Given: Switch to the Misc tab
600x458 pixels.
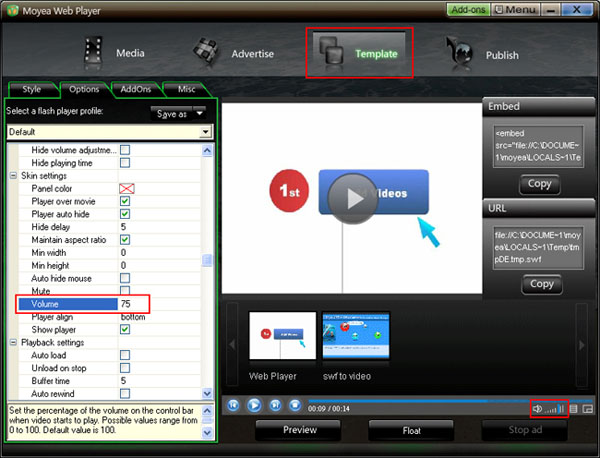Looking at the screenshot, I should coord(186,89).
